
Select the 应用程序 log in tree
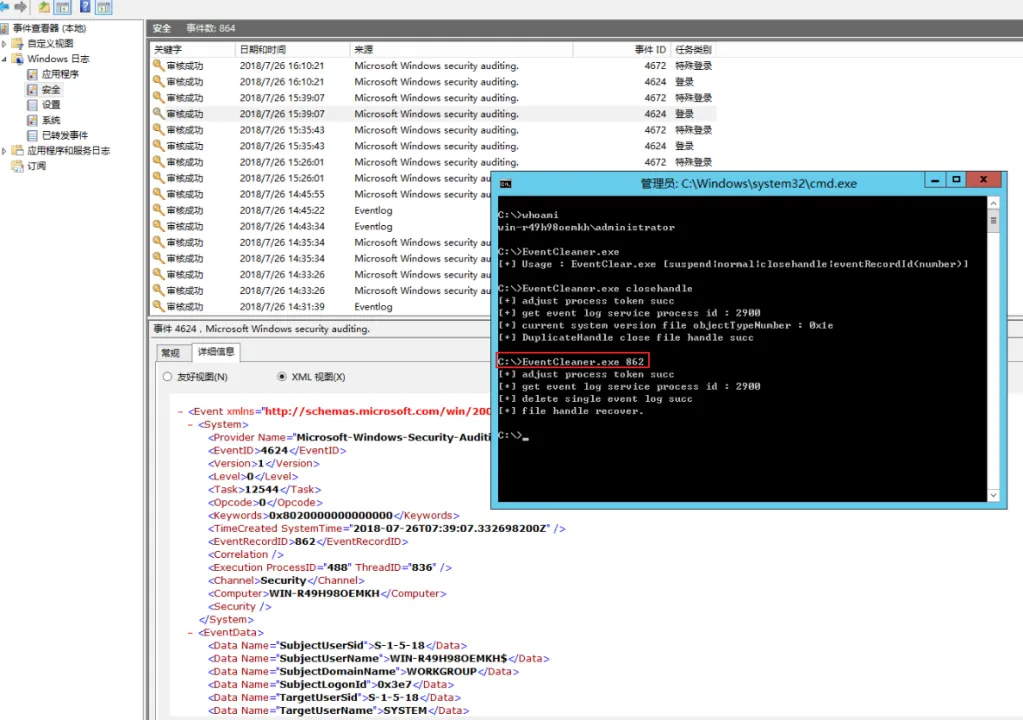[x=60, y=74]
